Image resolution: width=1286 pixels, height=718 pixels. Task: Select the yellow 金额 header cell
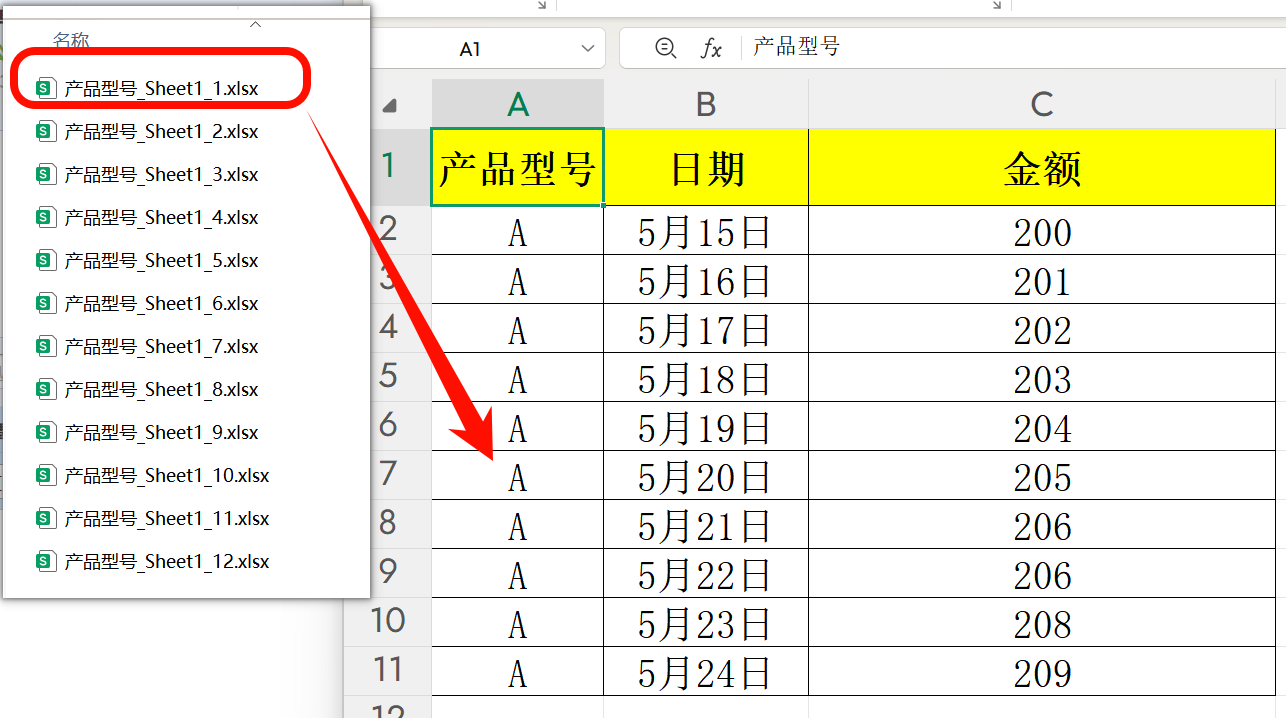tap(1042, 167)
